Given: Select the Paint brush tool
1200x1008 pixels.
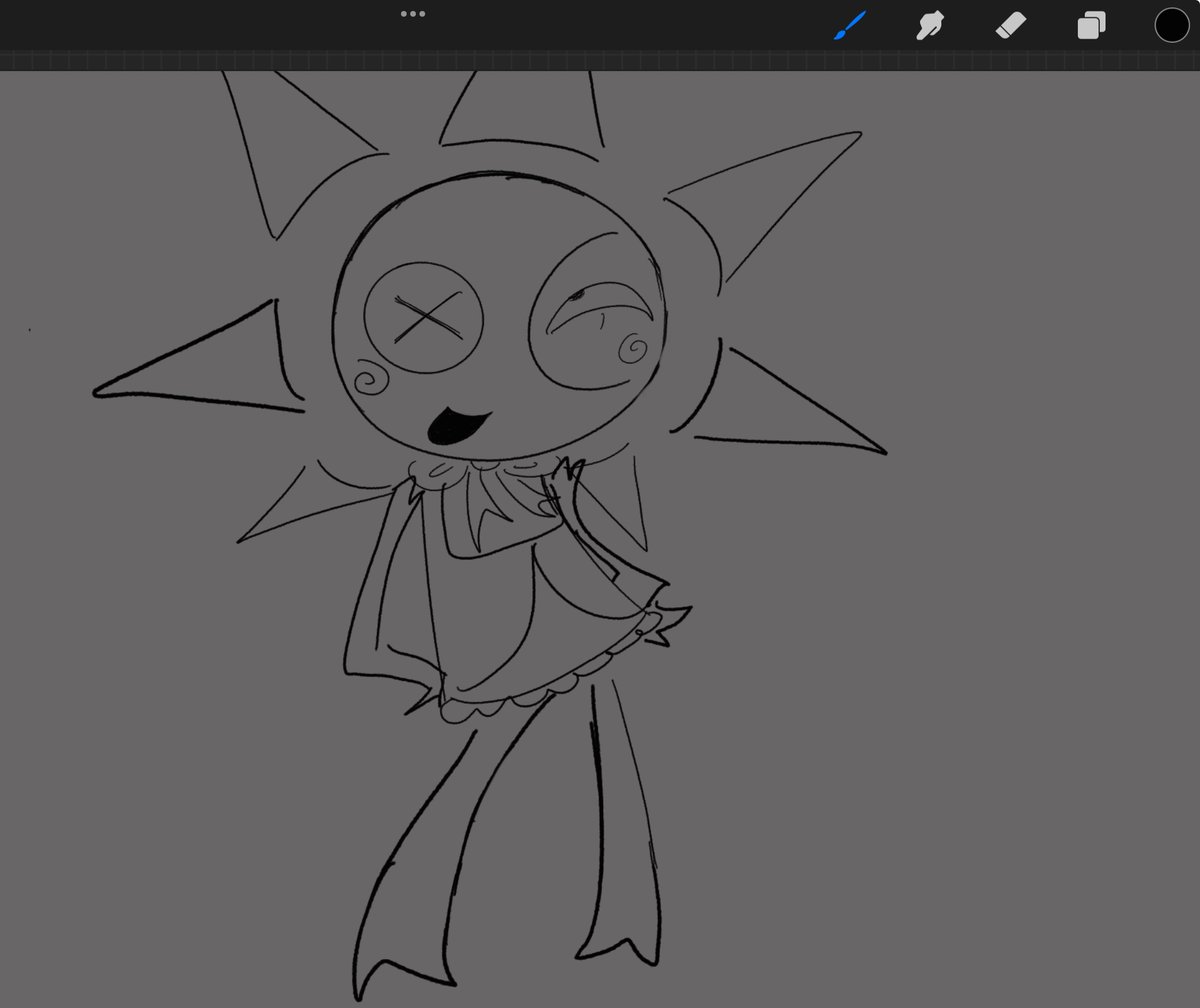Looking at the screenshot, I should coord(850,25).
